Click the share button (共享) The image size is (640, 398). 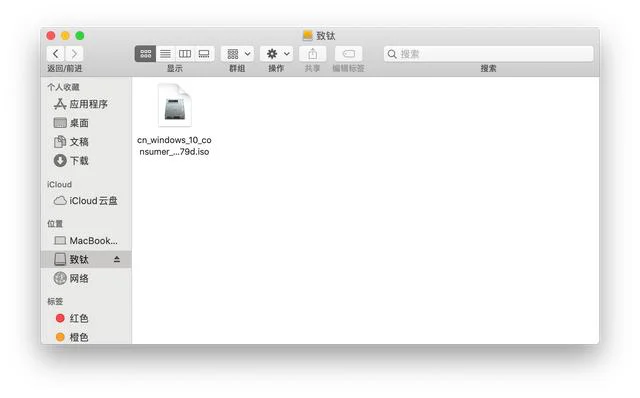point(313,54)
